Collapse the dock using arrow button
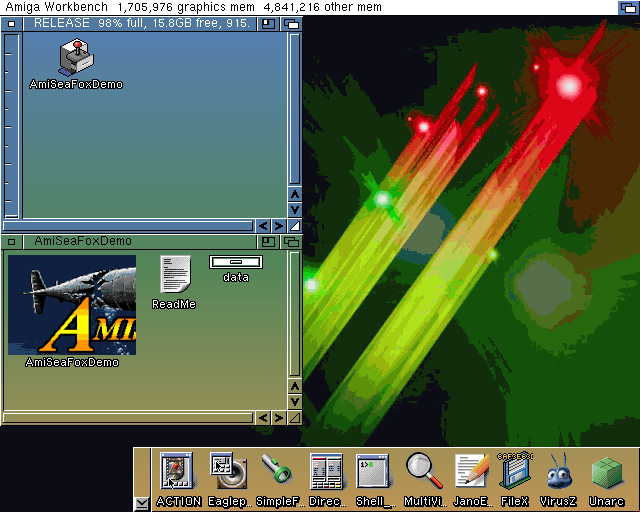640x512 pixels. coord(142,503)
